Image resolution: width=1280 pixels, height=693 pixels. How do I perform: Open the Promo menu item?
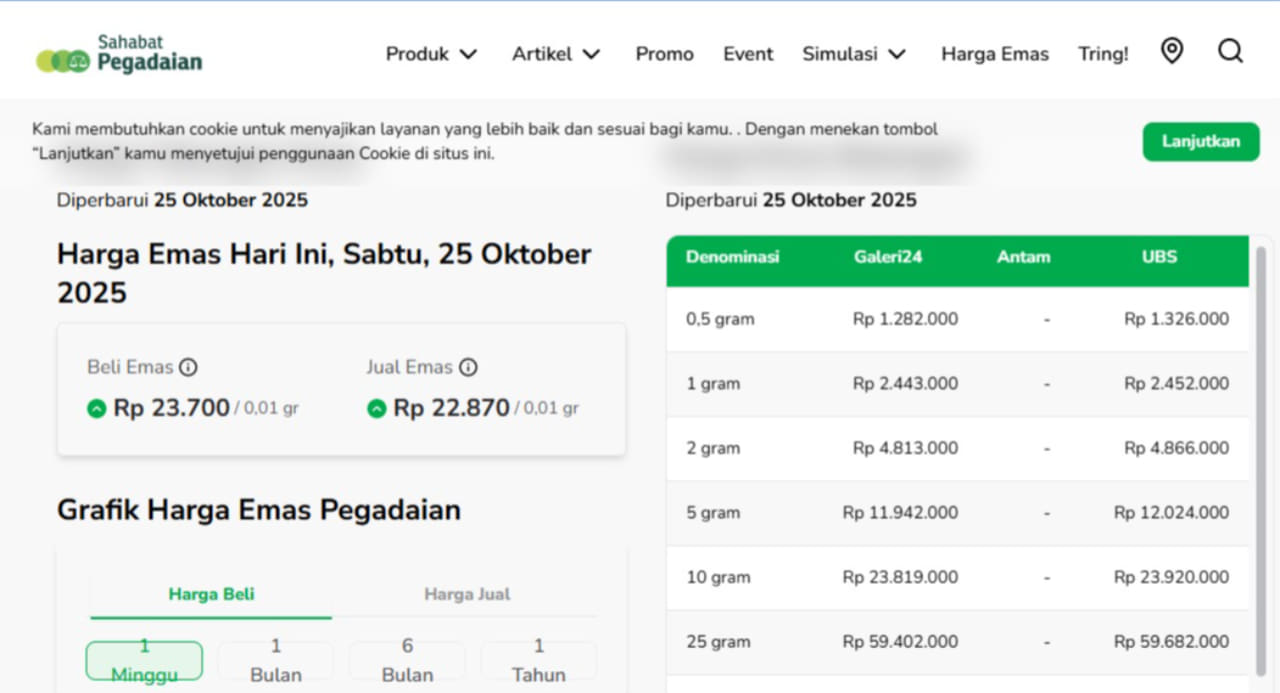pyautogui.click(x=664, y=54)
